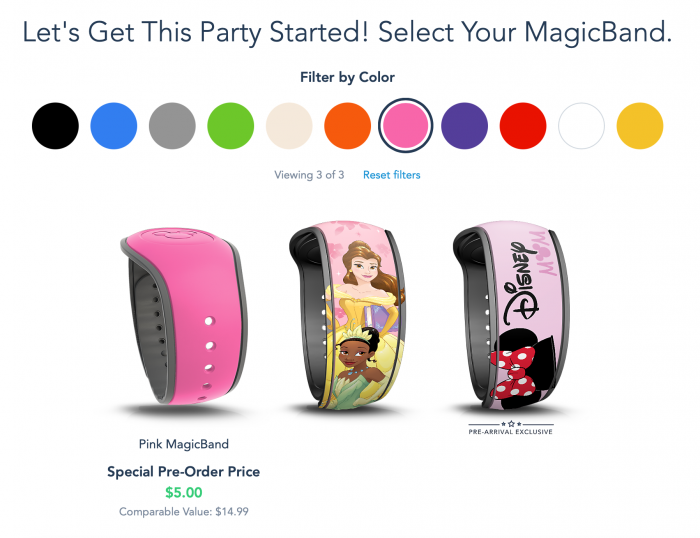Click the Special Pre-Order Price label
Image resolution: width=700 pixels, height=538 pixels.
pyautogui.click(x=183, y=471)
